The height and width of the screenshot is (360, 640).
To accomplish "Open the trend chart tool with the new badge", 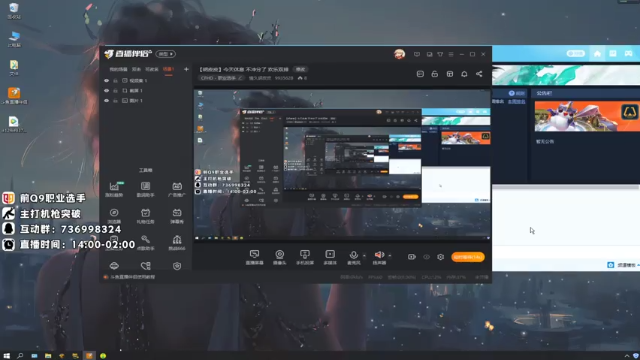I will pos(114,189).
